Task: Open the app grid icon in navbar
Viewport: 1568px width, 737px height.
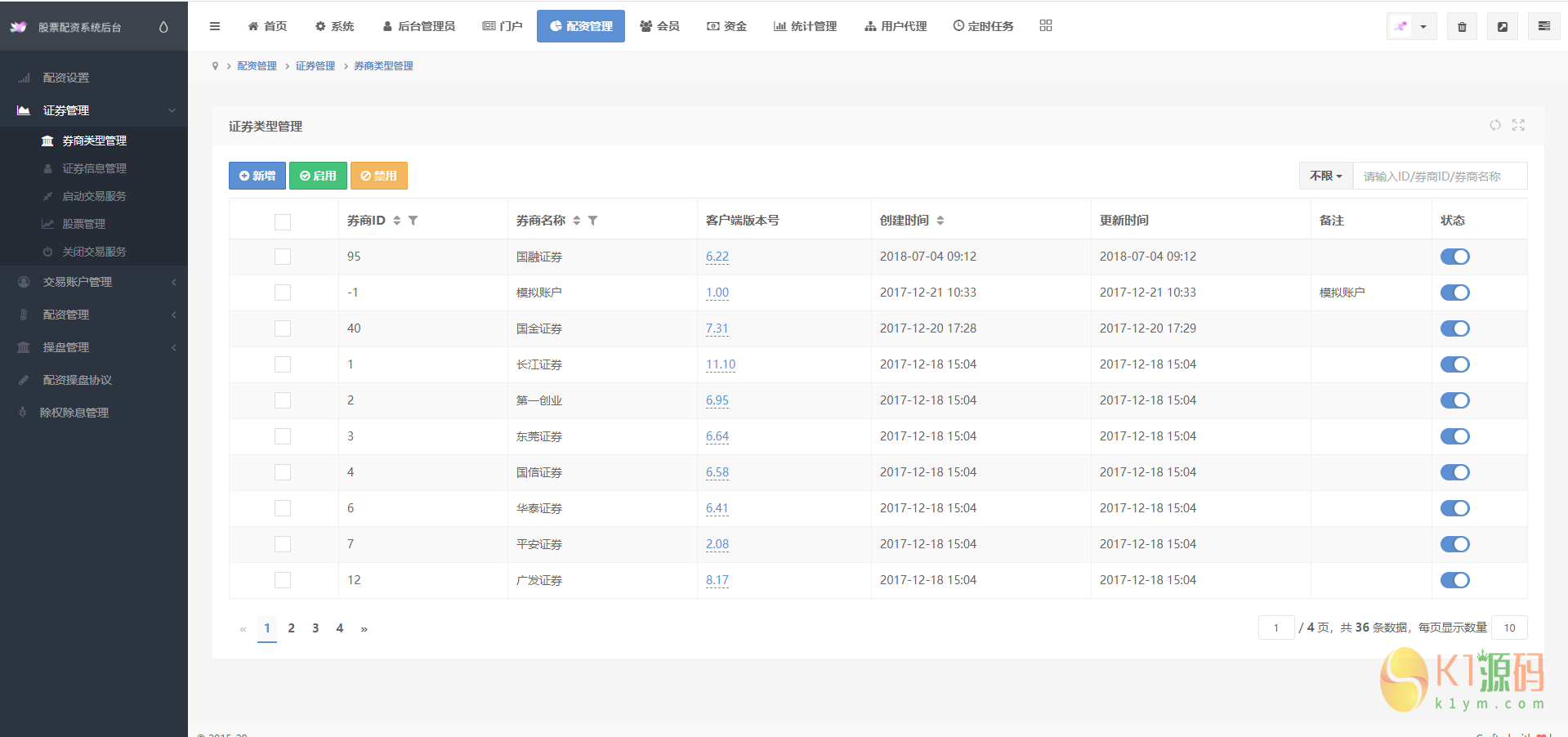Action: 1045,26
